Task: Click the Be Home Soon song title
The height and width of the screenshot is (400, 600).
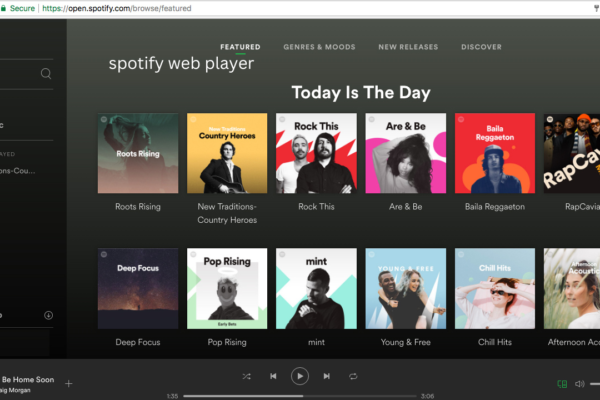Action: 28,380
